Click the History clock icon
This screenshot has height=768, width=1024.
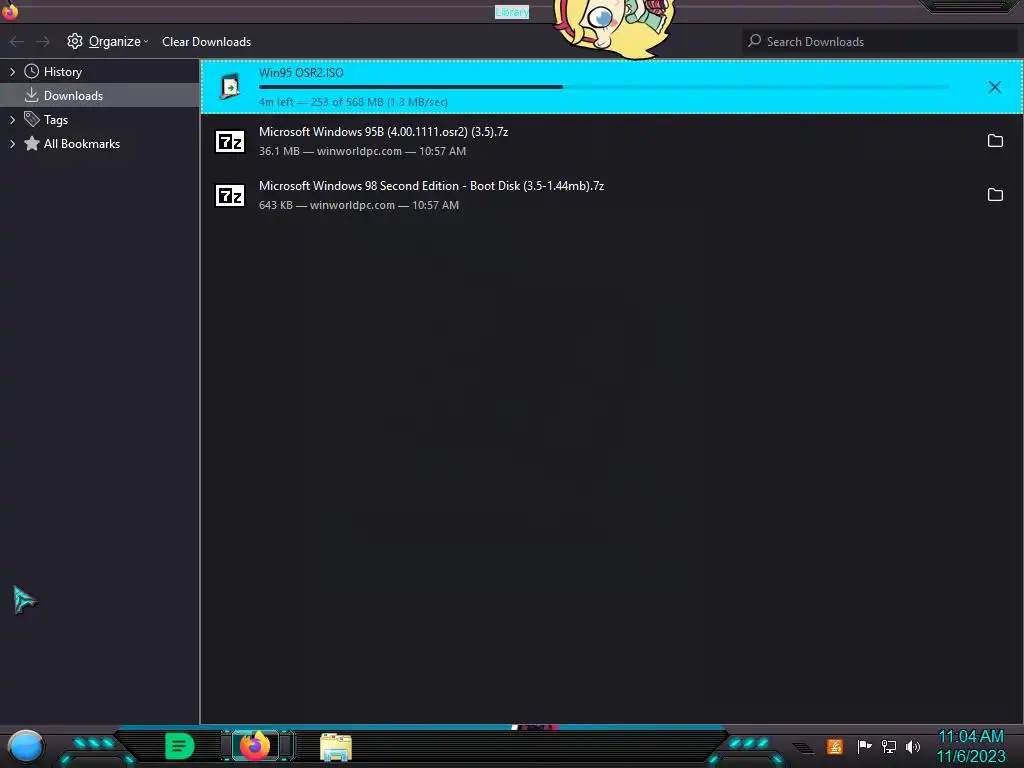pyautogui.click(x=31, y=71)
